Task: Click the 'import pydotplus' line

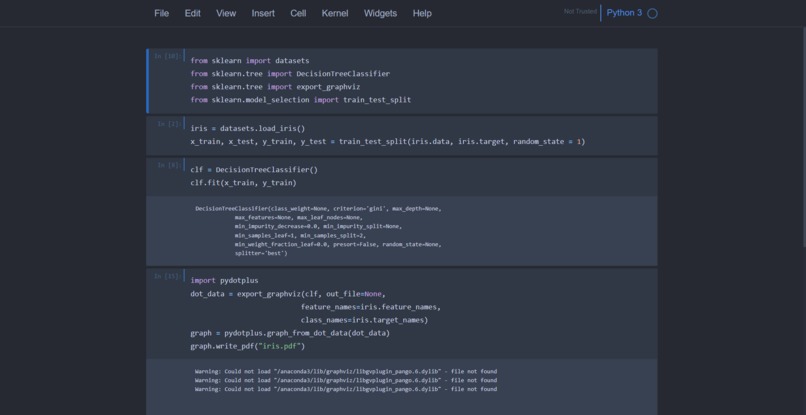Action: pos(224,281)
